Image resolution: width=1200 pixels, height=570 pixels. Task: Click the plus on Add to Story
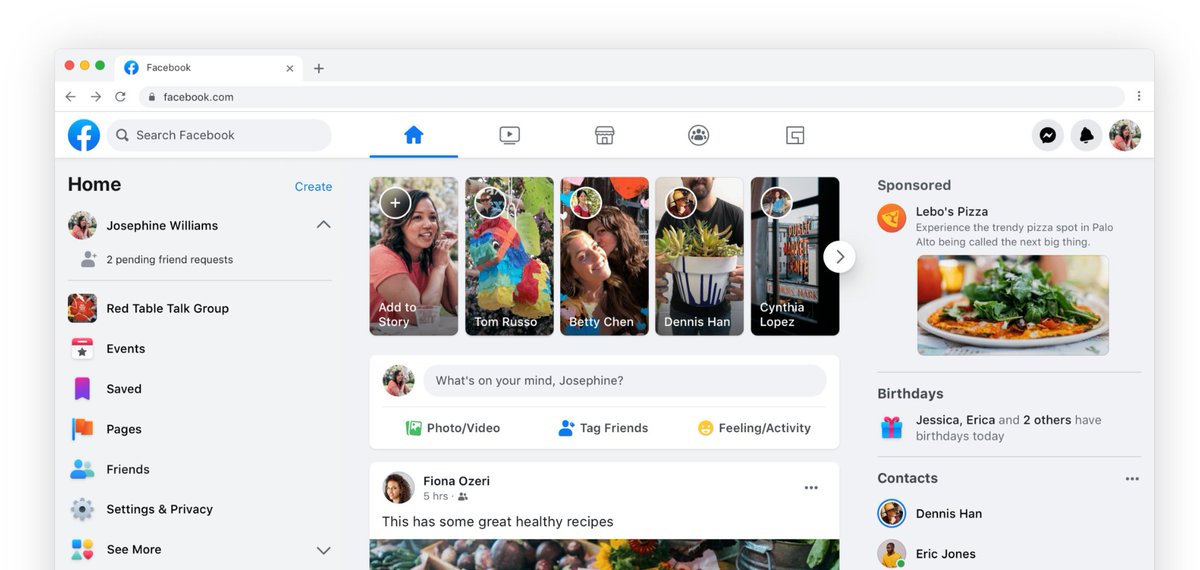coord(395,203)
